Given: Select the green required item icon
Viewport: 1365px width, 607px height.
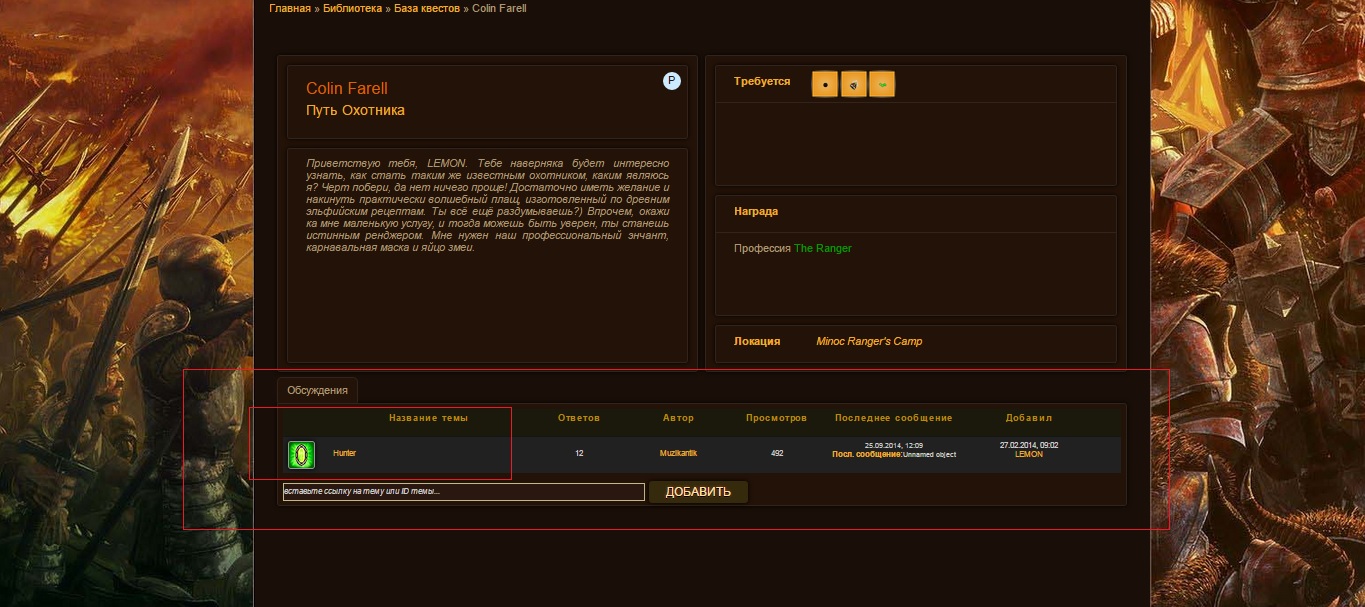Looking at the screenshot, I should pyautogui.click(x=882, y=85).
